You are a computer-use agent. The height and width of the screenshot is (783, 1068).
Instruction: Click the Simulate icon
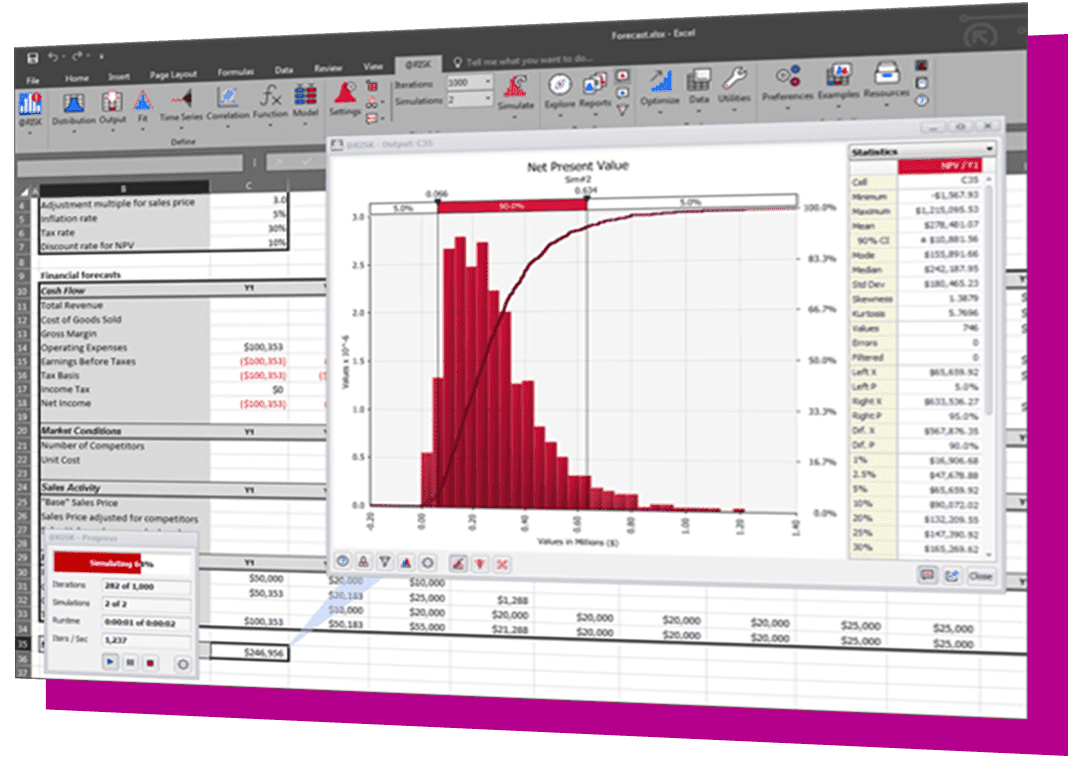pyautogui.click(x=516, y=87)
